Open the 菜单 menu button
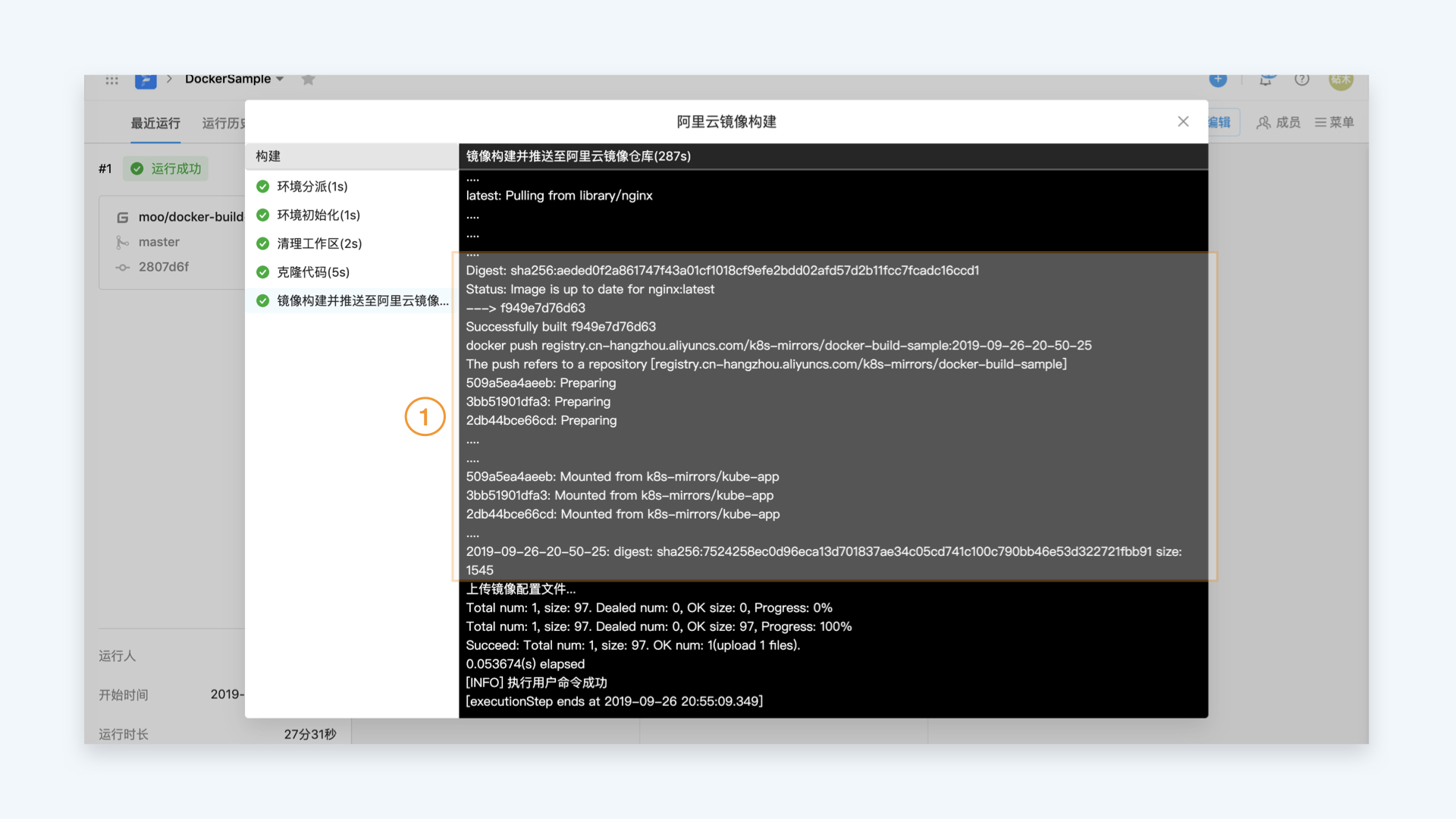The image size is (1456, 819). coord(1334,122)
